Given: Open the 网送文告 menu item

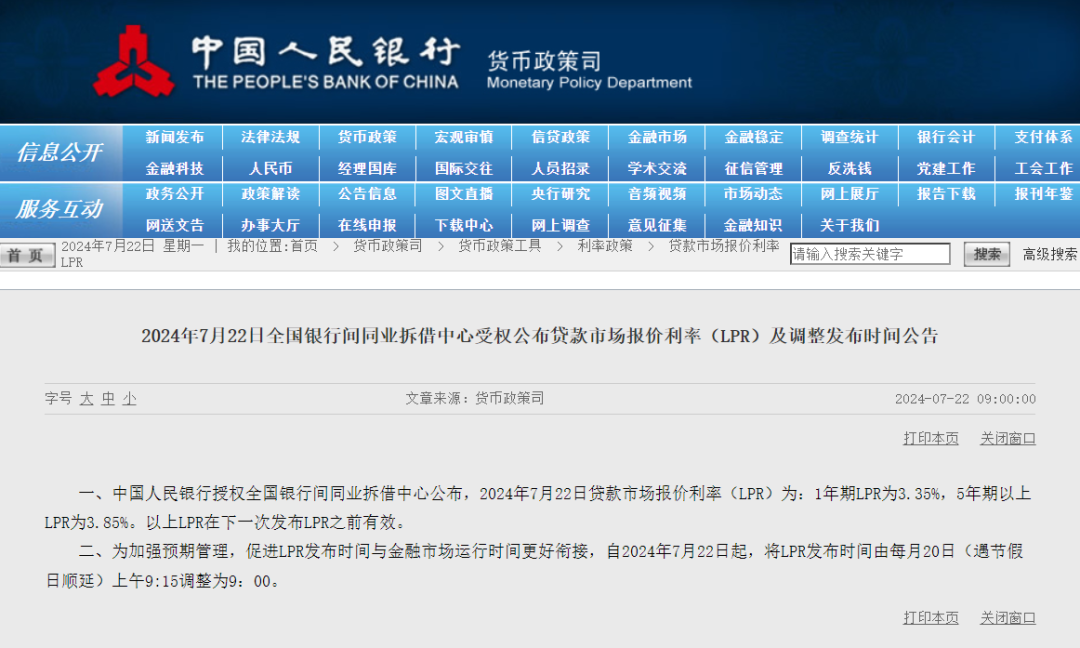Looking at the screenshot, I should pyautogui.click(x=174, y=225).
